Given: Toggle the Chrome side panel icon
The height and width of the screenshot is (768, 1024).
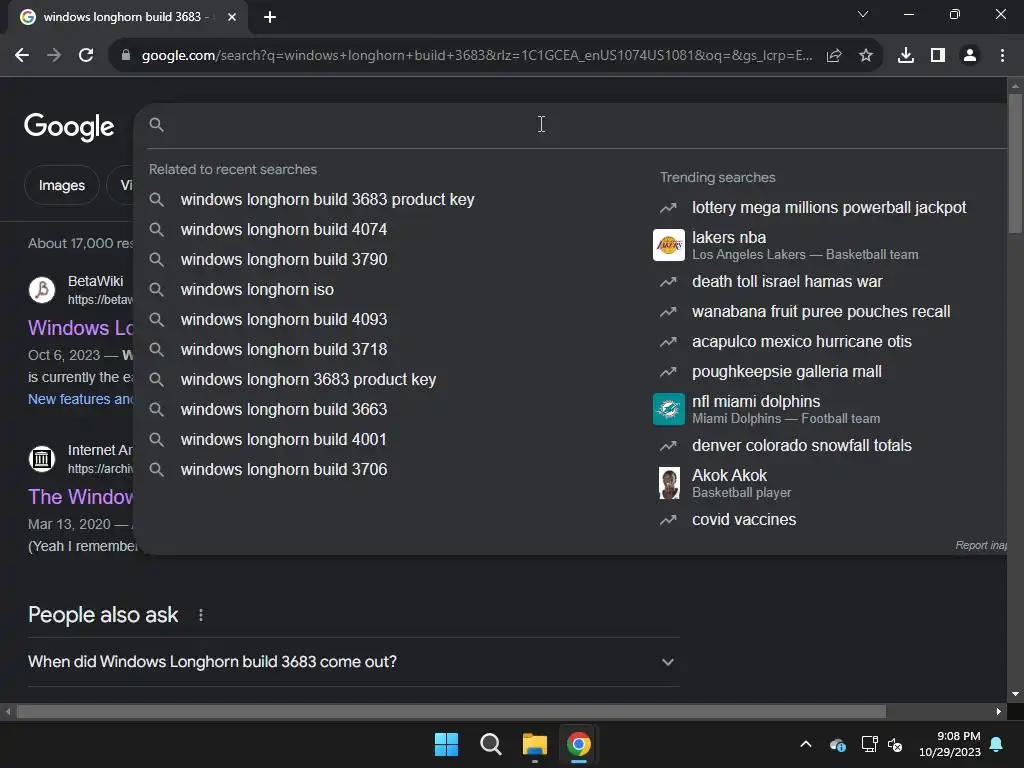Looking at the screenshot, I should [x=938, y=56].
